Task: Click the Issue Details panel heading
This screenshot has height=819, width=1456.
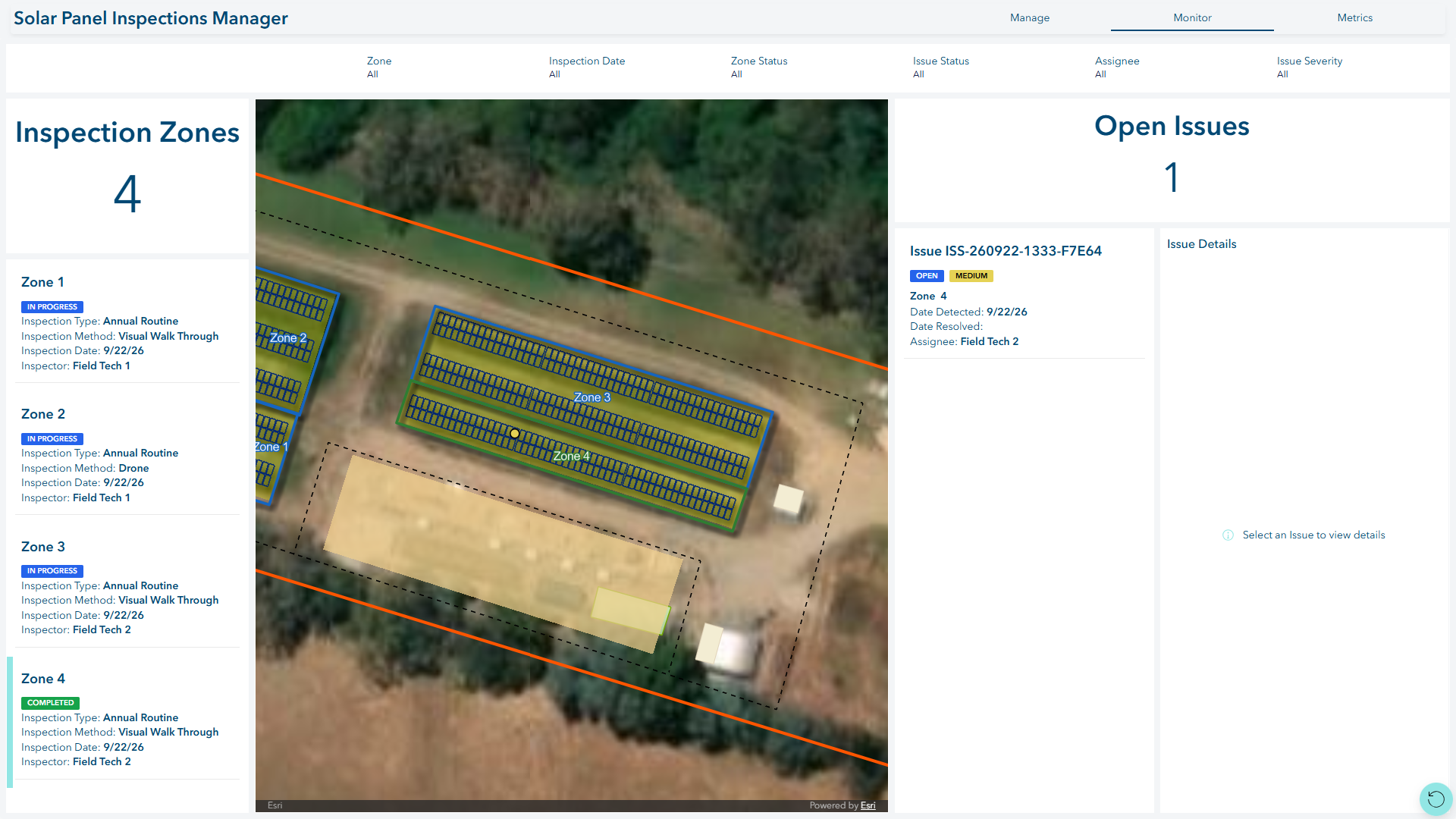Action: point(1201,244)
